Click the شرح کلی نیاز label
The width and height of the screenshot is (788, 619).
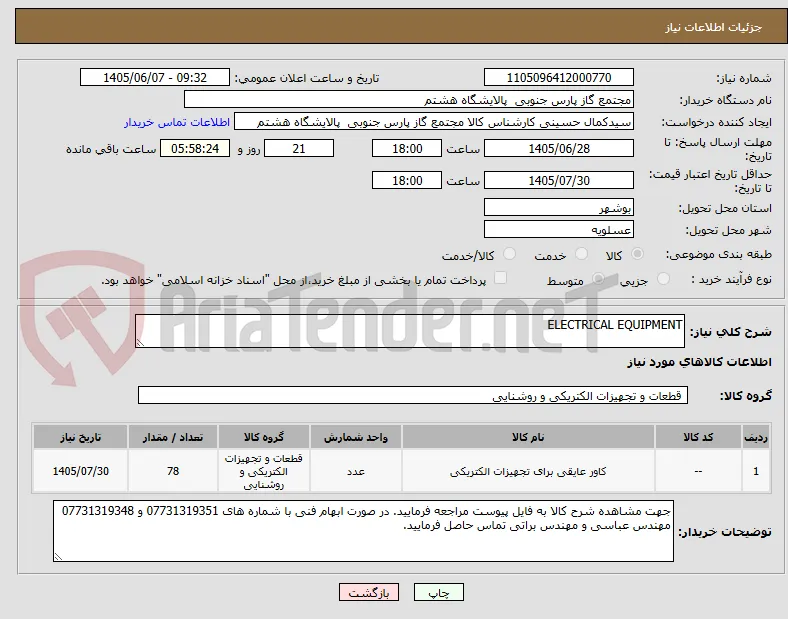[x=730, y=332]
